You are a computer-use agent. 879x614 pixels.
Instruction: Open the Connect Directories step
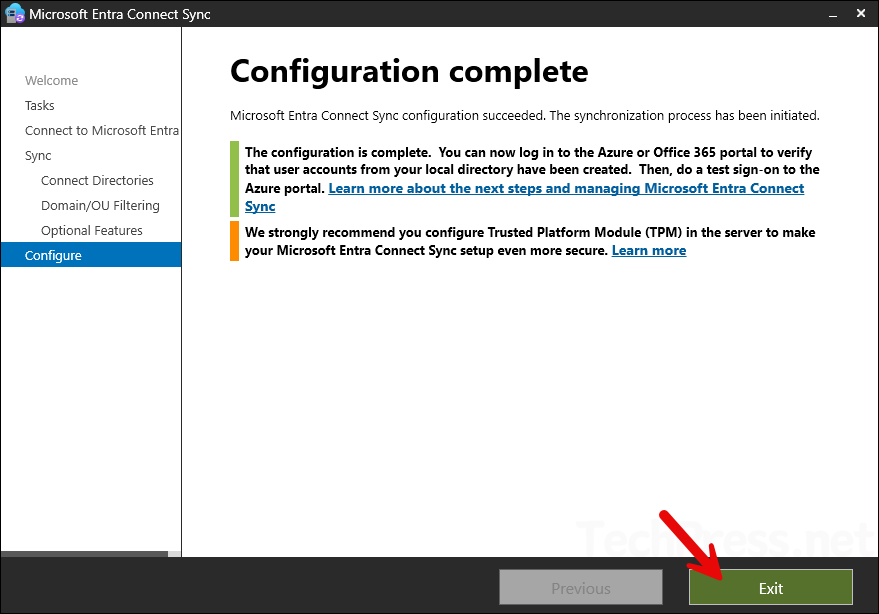97,180
